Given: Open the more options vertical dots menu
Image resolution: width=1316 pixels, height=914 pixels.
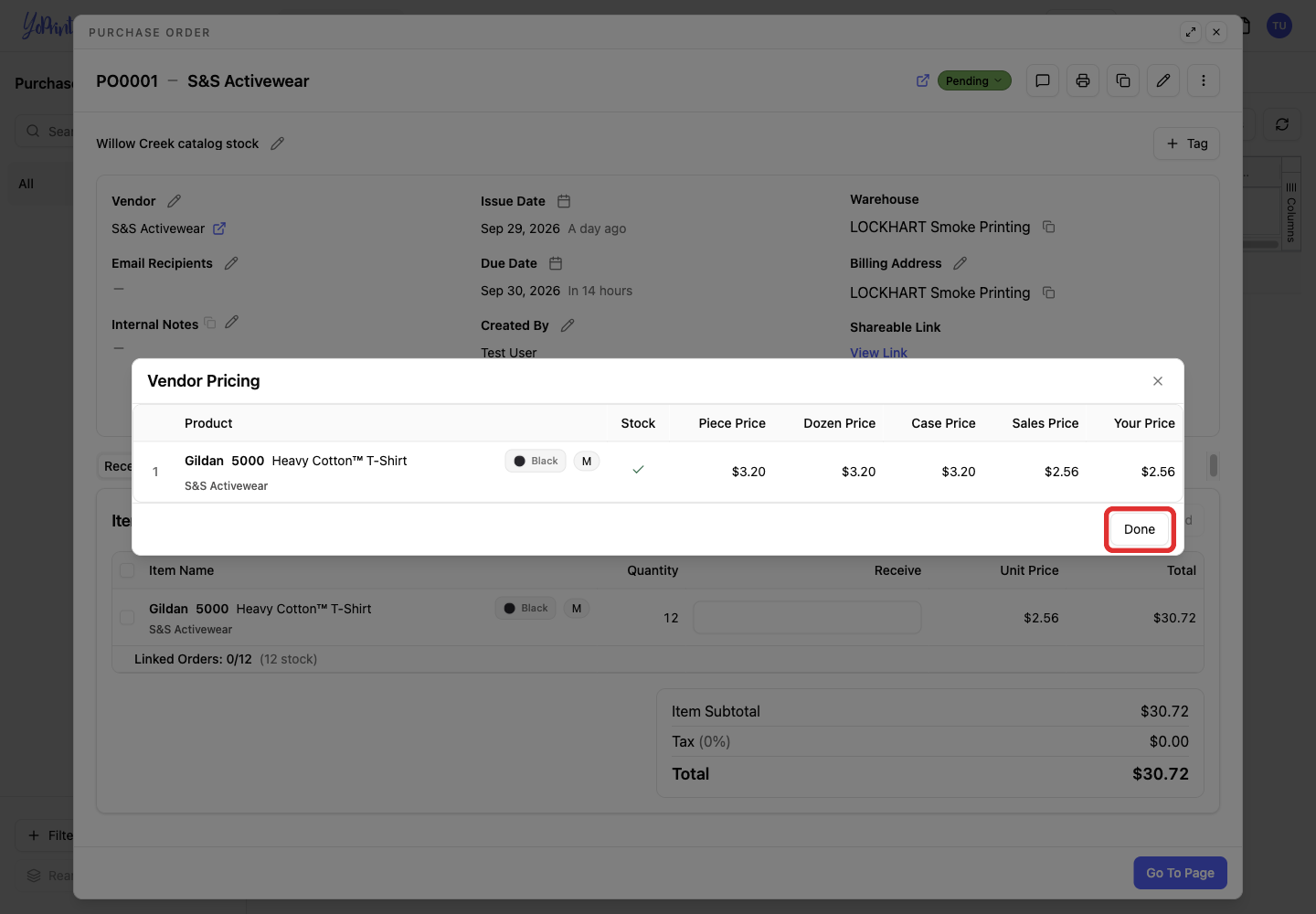Looking at the screenshot, I should tap(1204, 80).
